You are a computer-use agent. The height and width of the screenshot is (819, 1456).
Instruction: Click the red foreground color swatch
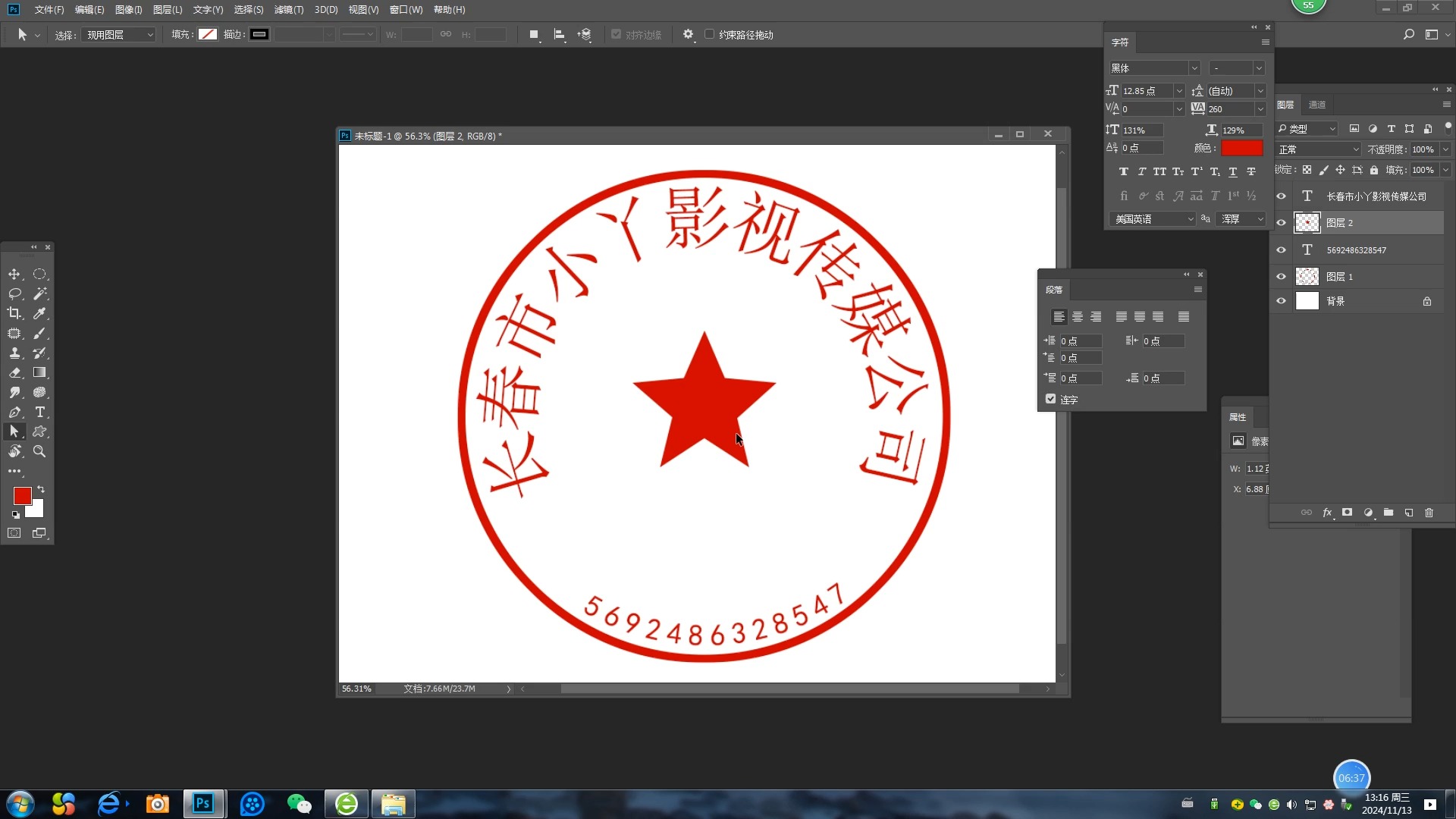(x=22, y=496)
